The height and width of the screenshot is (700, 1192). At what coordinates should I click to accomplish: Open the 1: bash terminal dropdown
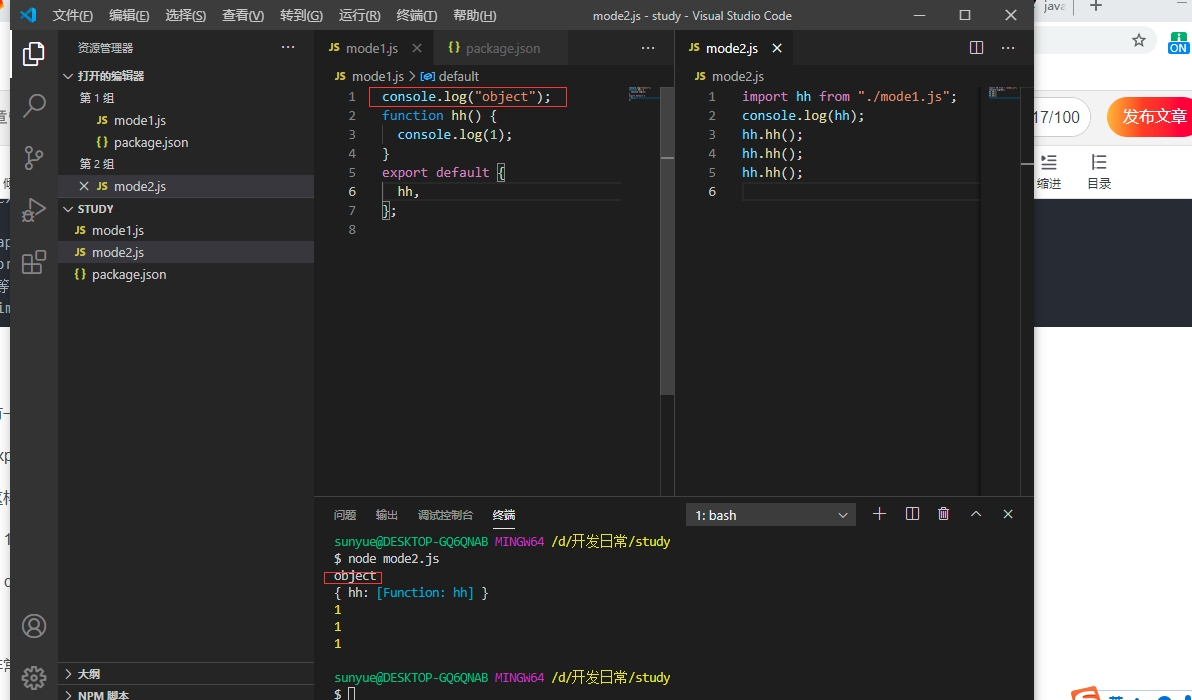point(771,515)
